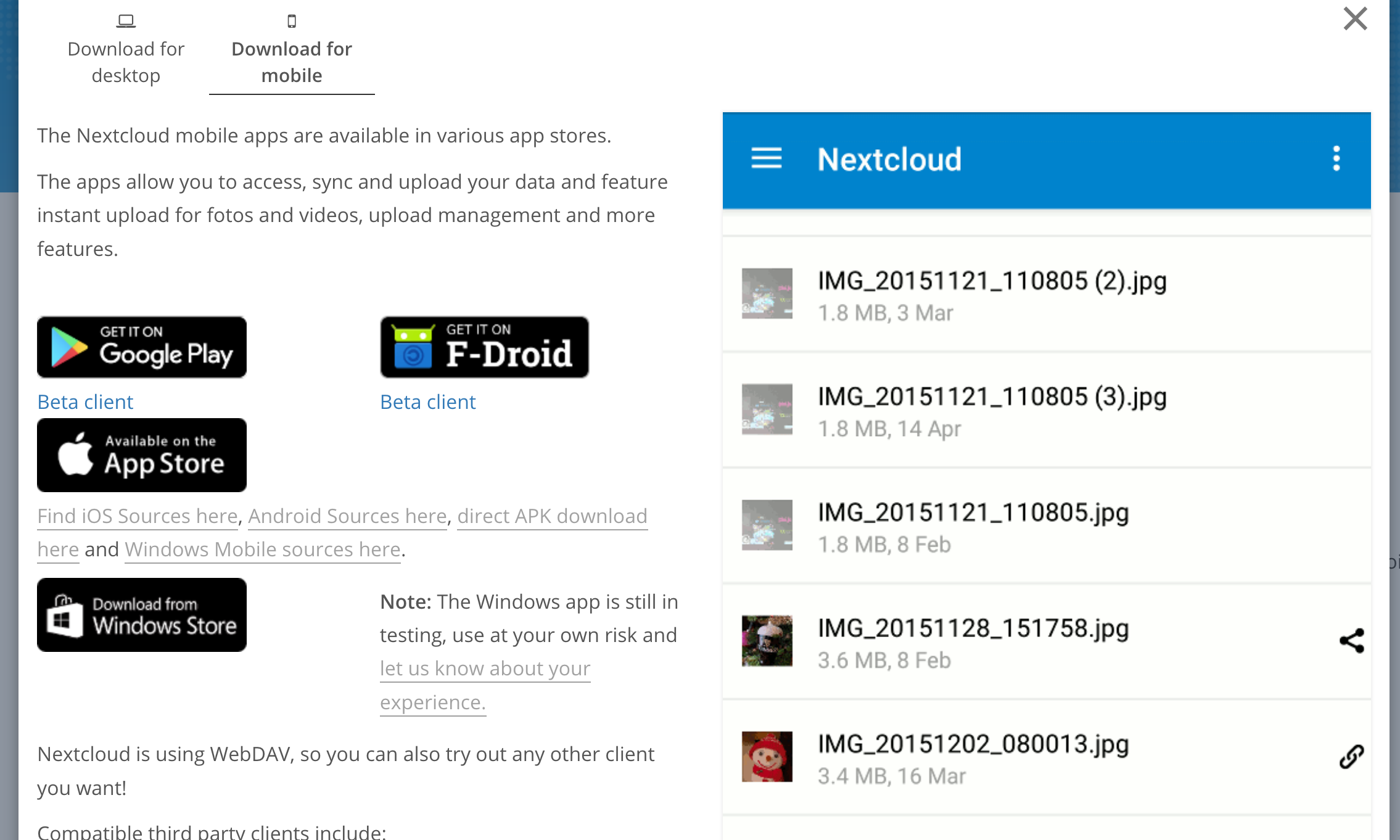Open the thumbnail of IMG_20151202_080013.jpg
Screen dimensions: 1400x840
click(766, 756)
